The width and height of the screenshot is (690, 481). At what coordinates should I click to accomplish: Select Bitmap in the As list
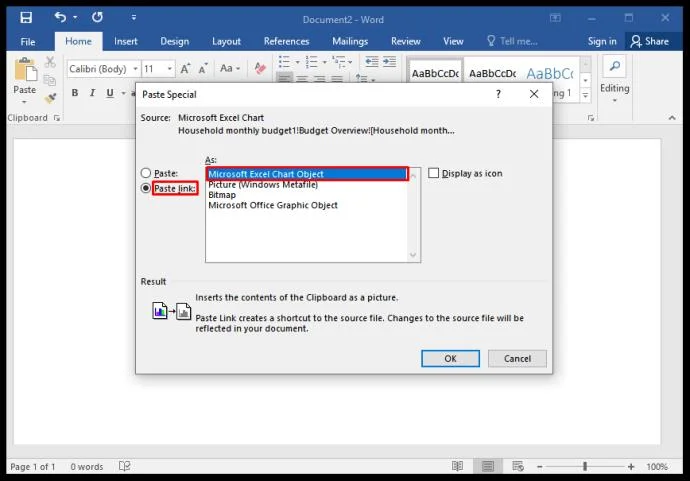tap(222, 195)
